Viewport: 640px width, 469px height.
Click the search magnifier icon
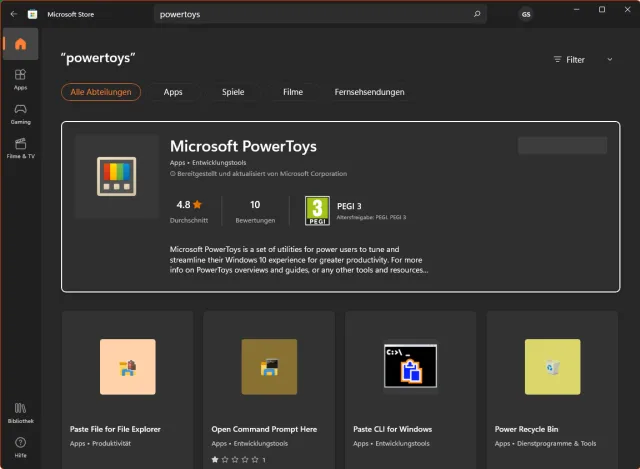click(x=477, y=14)
